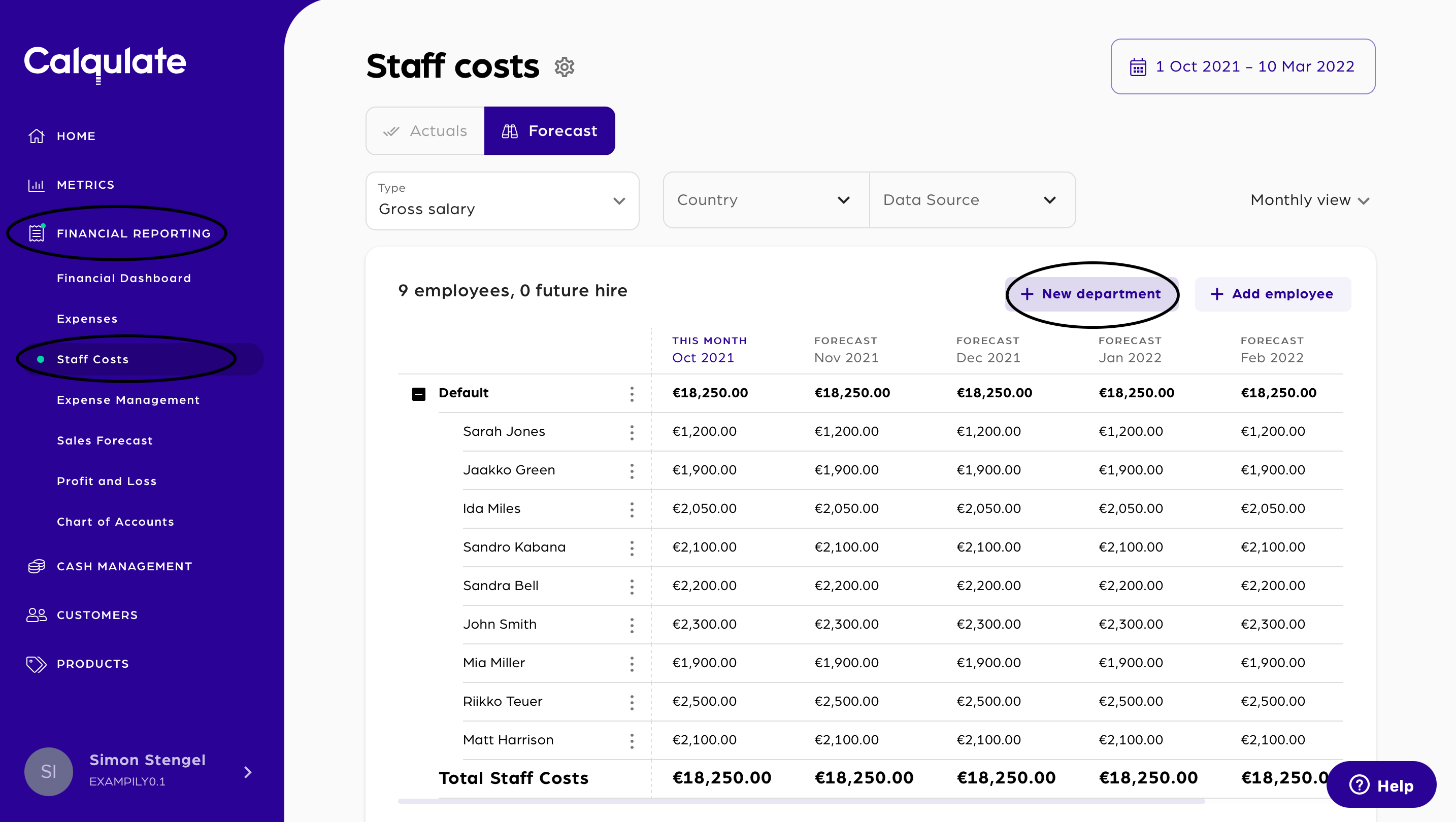Click Add employee button
The image size is (1456, 822).
coord(1272,294)
